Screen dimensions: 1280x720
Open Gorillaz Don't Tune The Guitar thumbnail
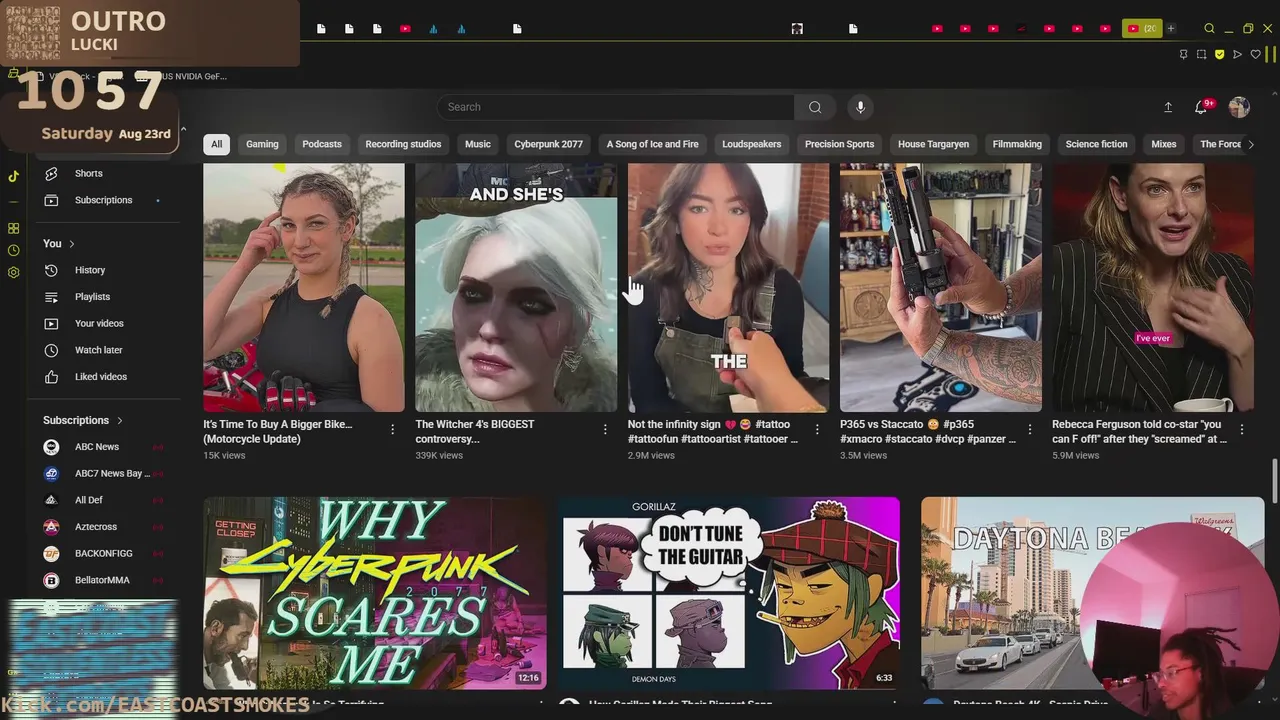[x=728, y=593]
